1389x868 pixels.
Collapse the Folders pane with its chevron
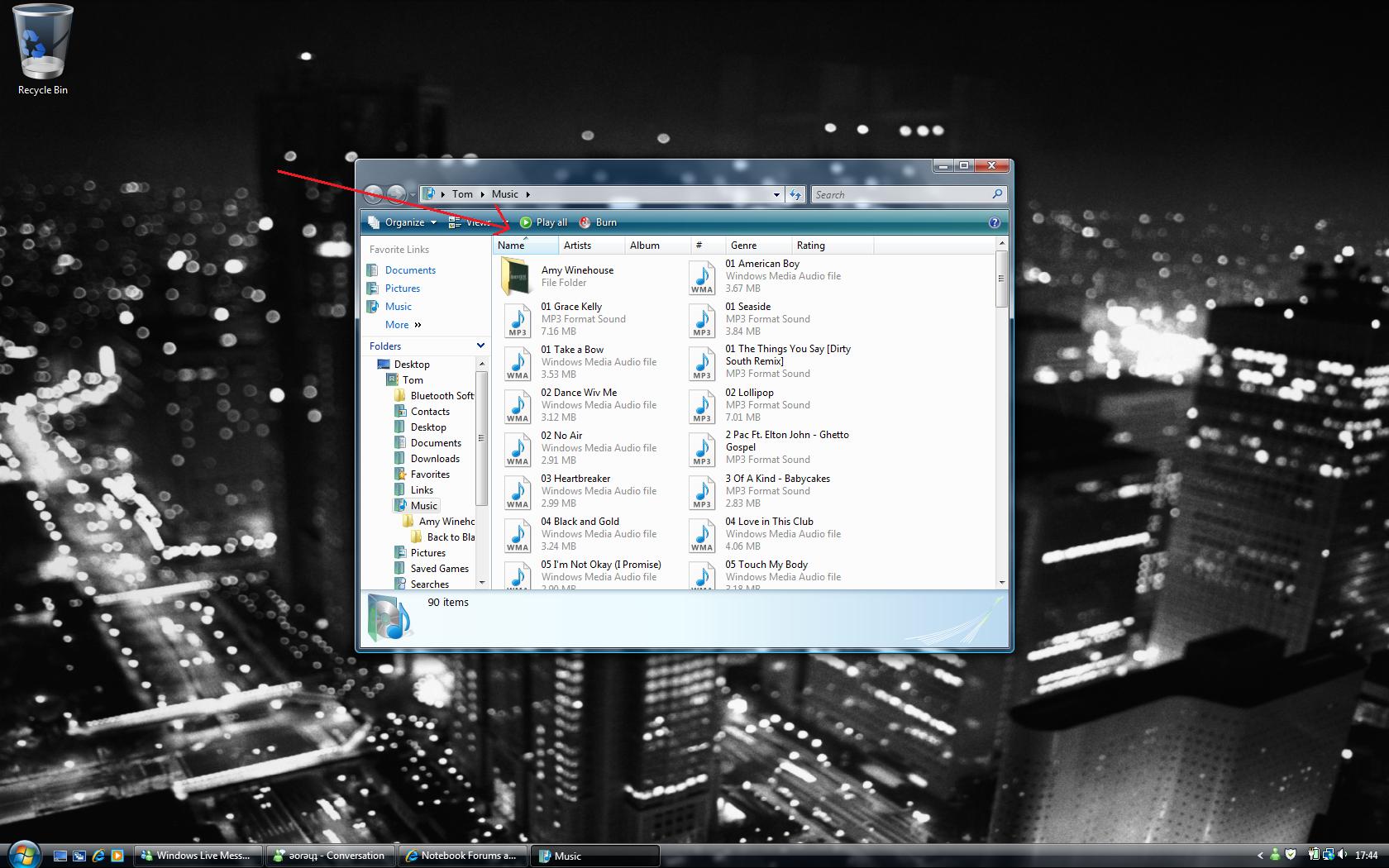point(480,346)
